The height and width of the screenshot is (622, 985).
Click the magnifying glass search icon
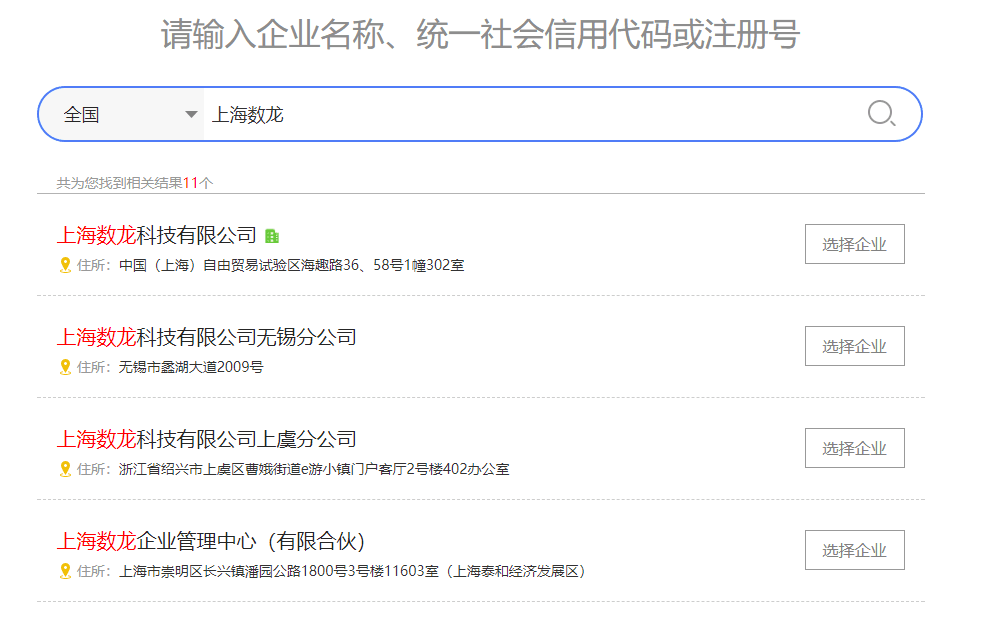point(881,114)
